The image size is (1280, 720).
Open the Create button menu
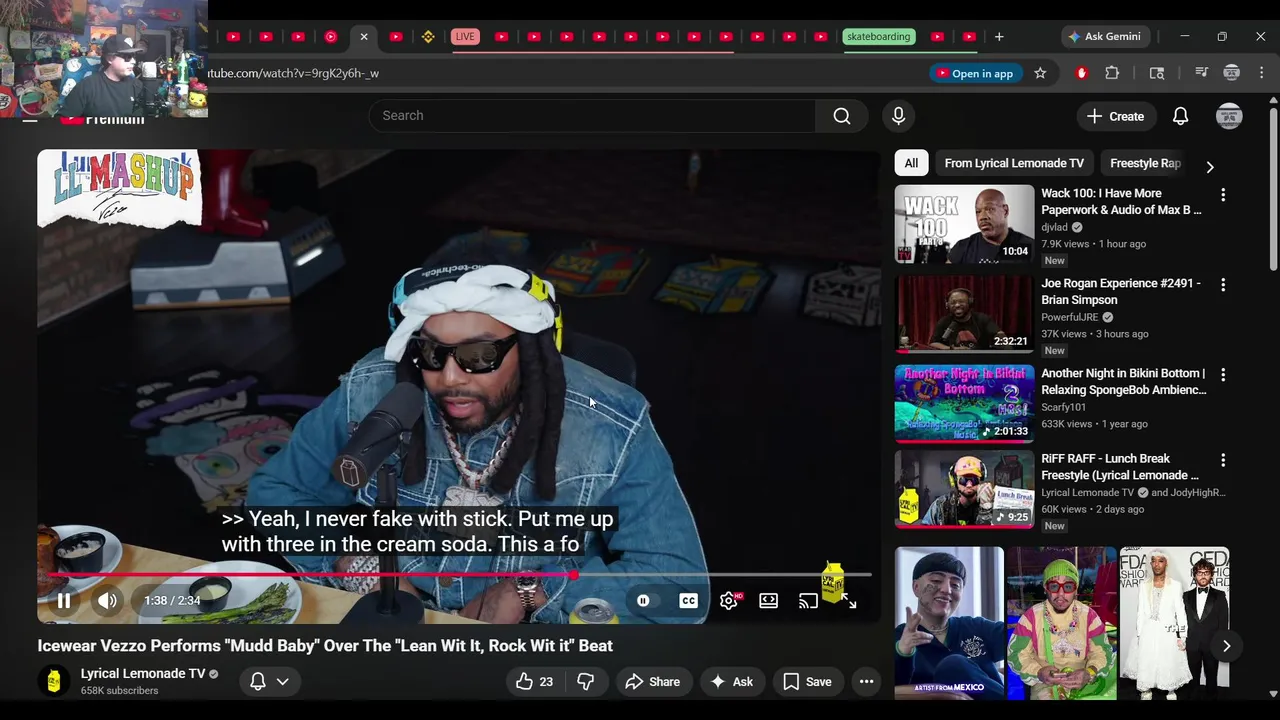pyautogui.click(x=1116, y=116)
